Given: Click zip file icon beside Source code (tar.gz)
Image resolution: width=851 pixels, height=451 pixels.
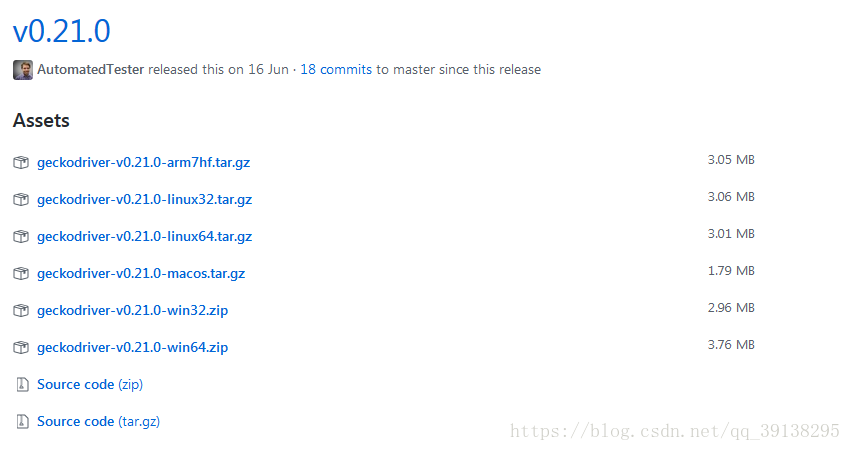Looking at the screenshot, I should [x=22, y=421].
